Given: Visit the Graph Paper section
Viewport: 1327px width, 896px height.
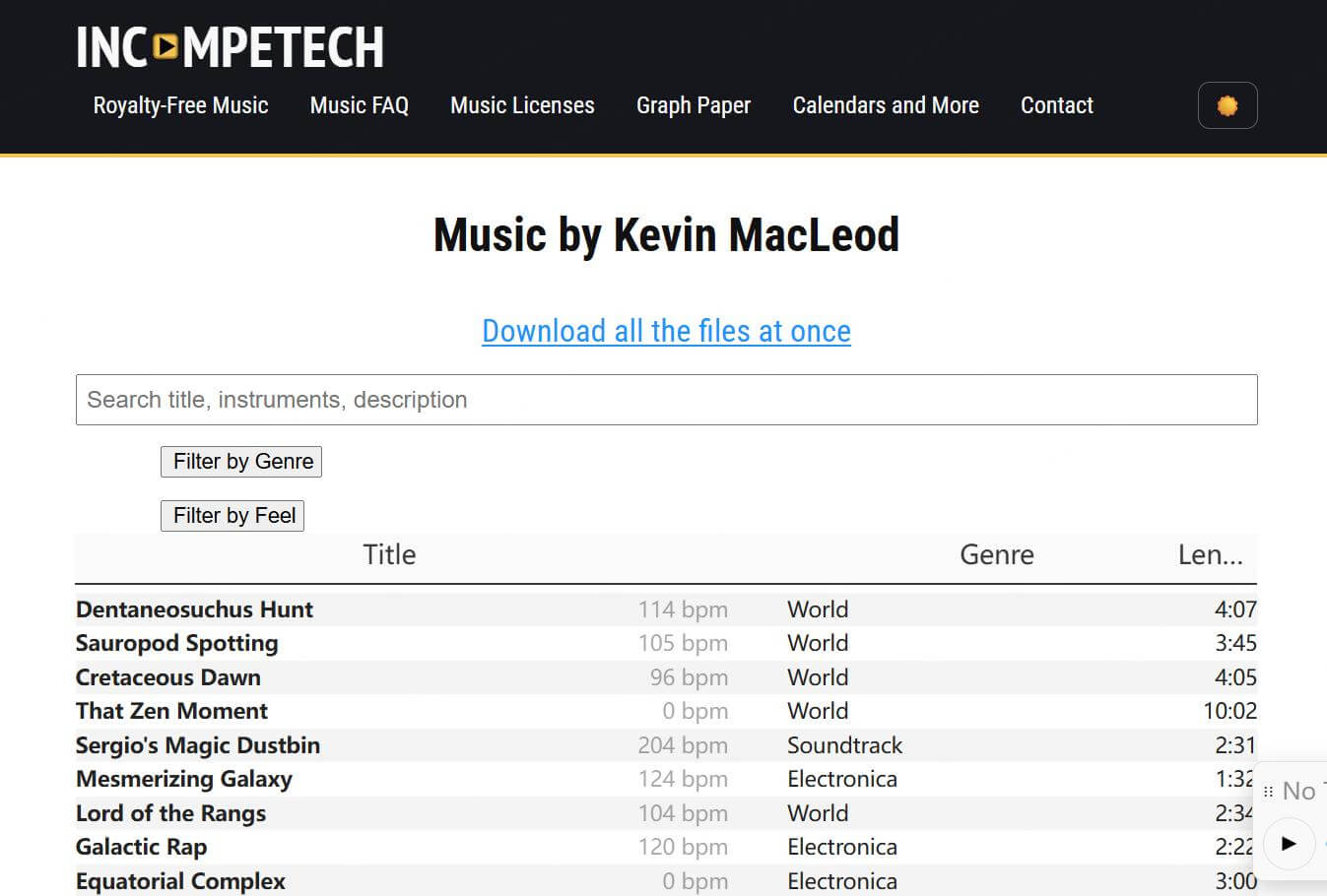Looking at the screenshot, I should pos(694,105).
